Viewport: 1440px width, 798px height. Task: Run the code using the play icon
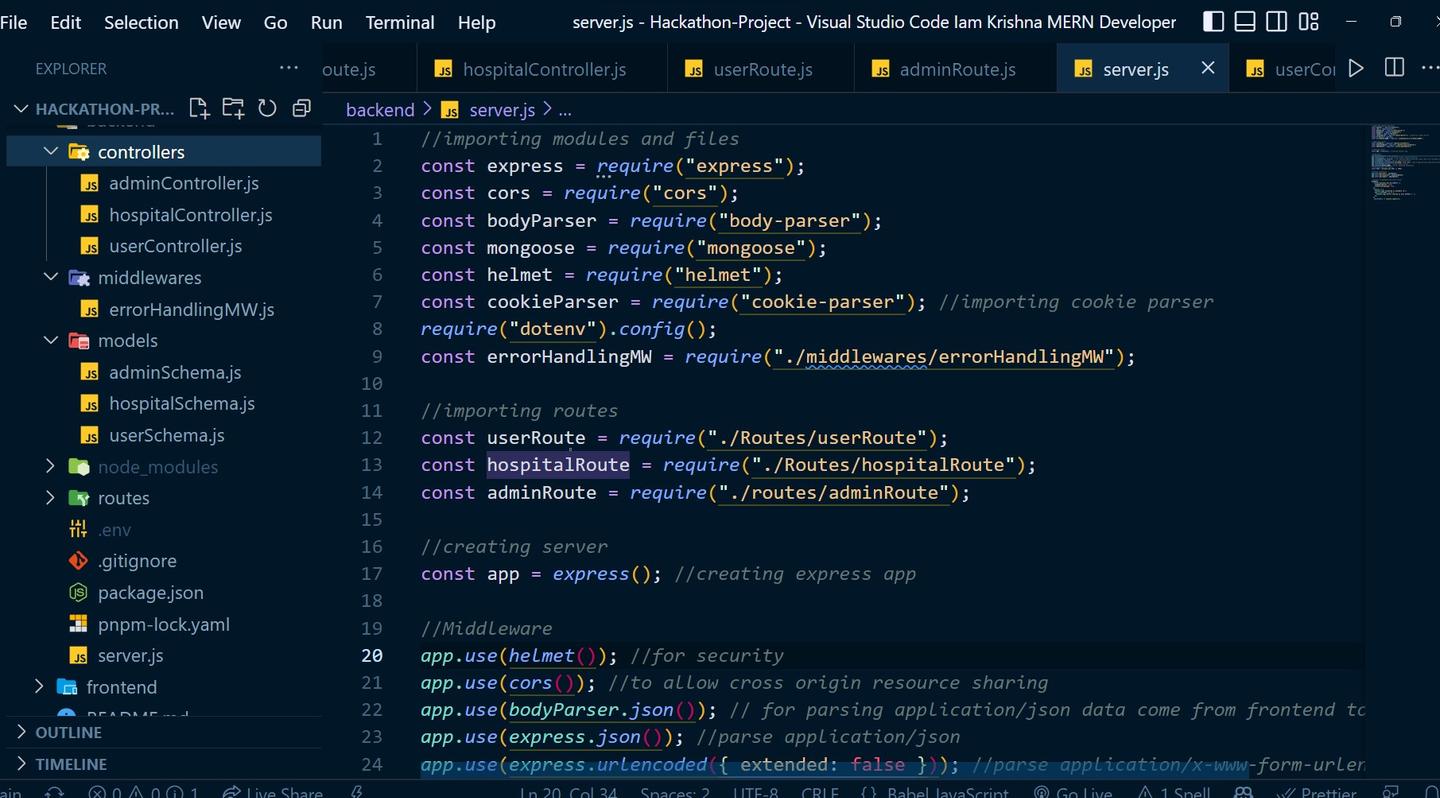1355,68
